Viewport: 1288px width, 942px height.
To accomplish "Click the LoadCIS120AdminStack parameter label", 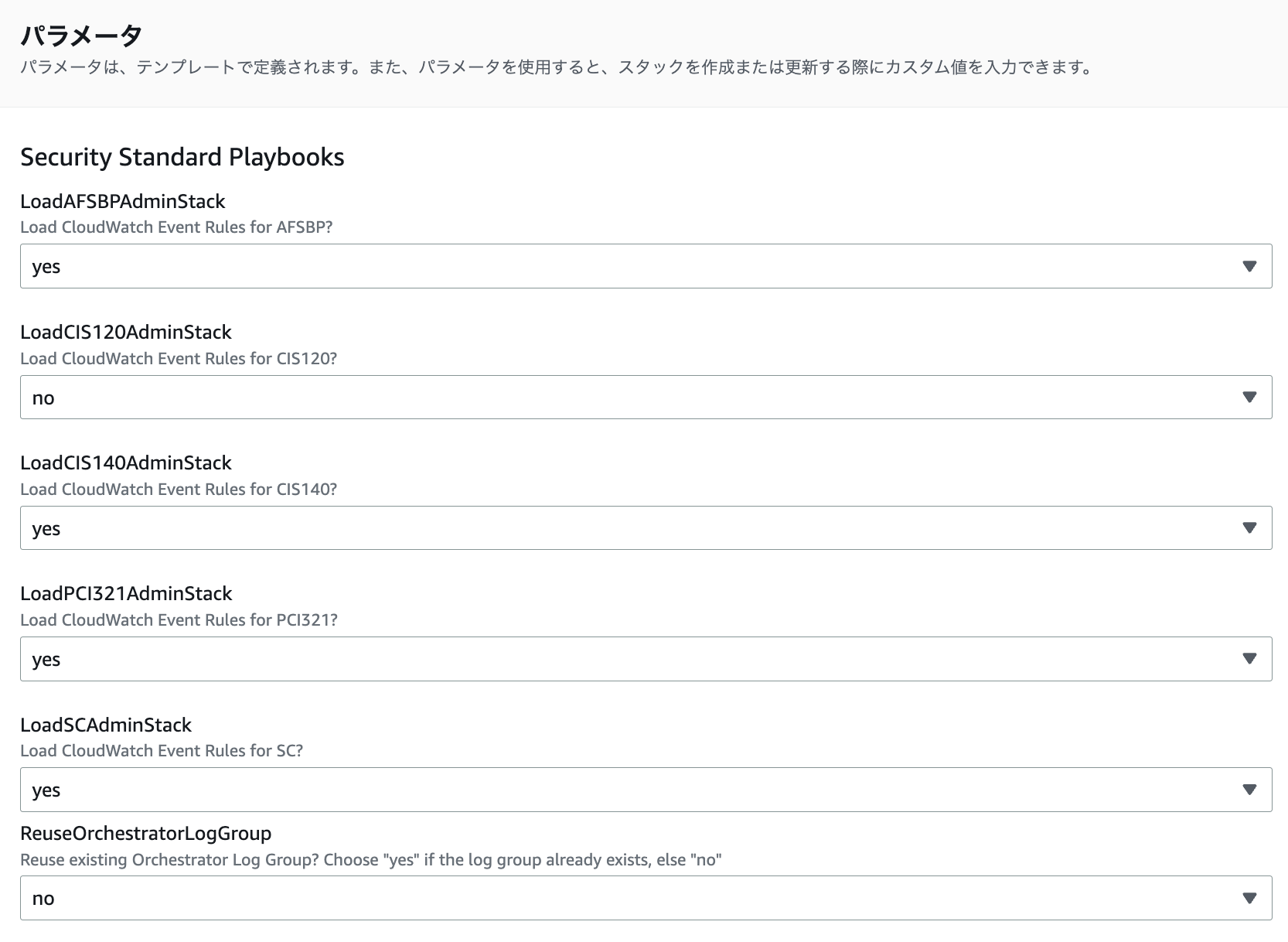I will tap(125, 333).
